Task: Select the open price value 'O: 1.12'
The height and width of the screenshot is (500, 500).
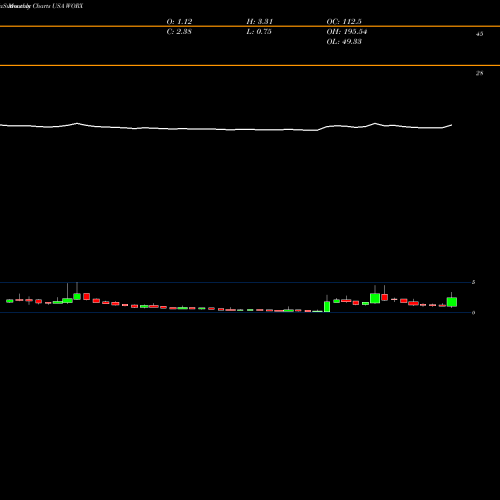Action: (179, 22)
